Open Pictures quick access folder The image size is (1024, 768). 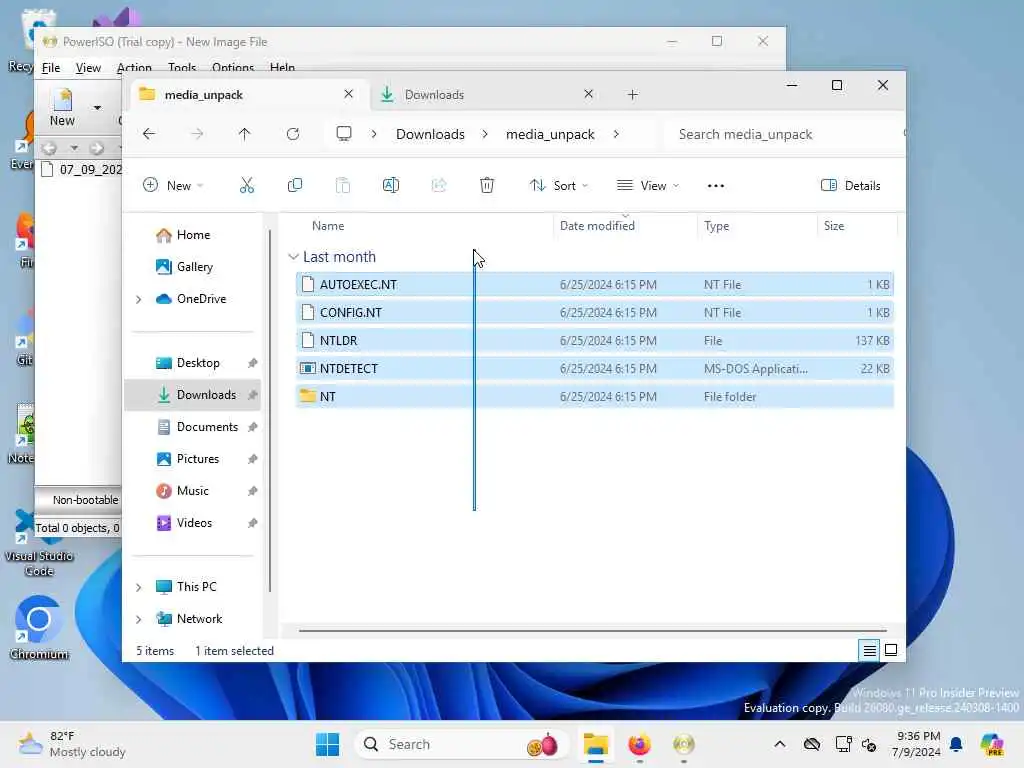coord(197,459)
